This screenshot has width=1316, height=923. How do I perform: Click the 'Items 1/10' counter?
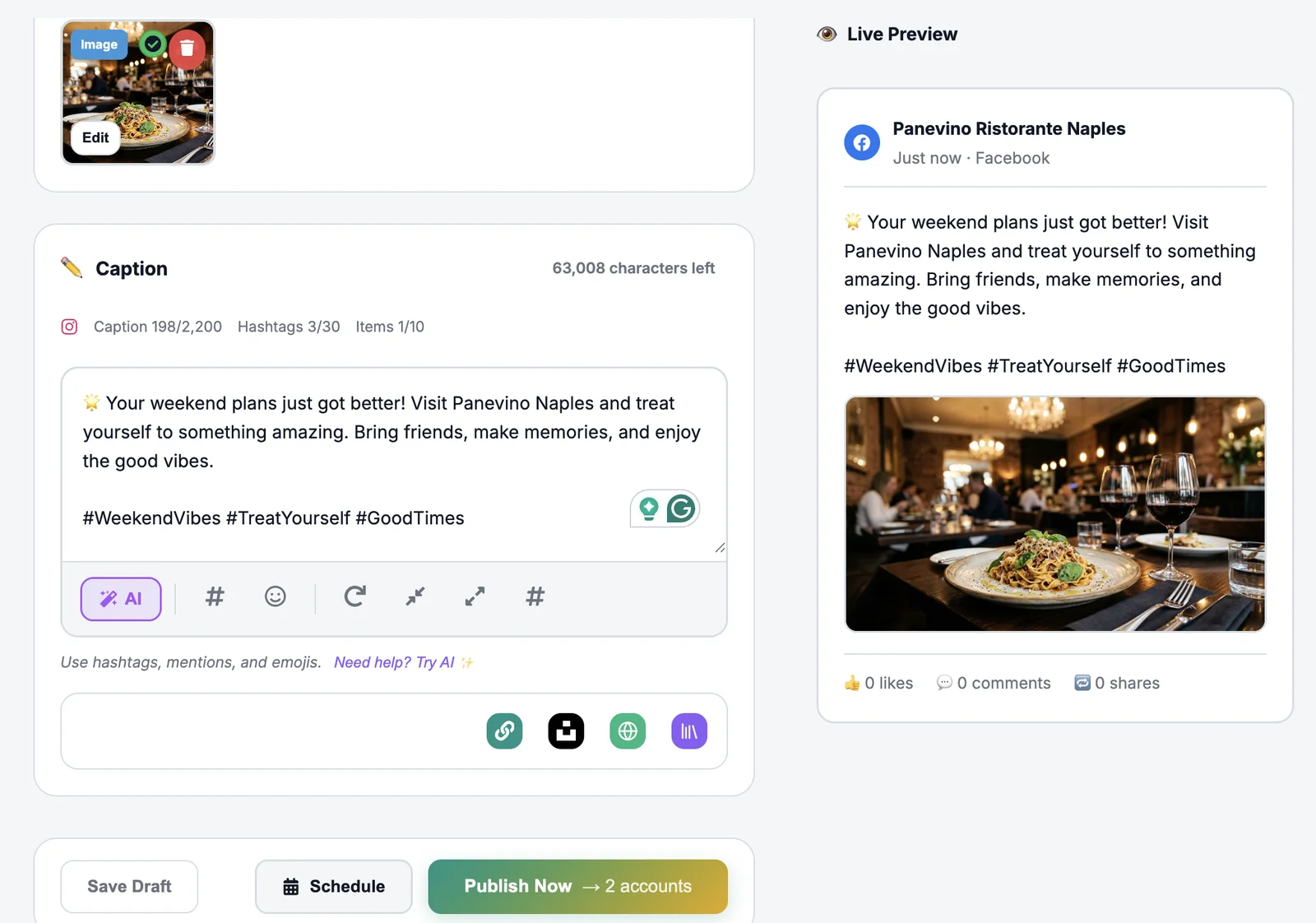click(x=390, y=327)
